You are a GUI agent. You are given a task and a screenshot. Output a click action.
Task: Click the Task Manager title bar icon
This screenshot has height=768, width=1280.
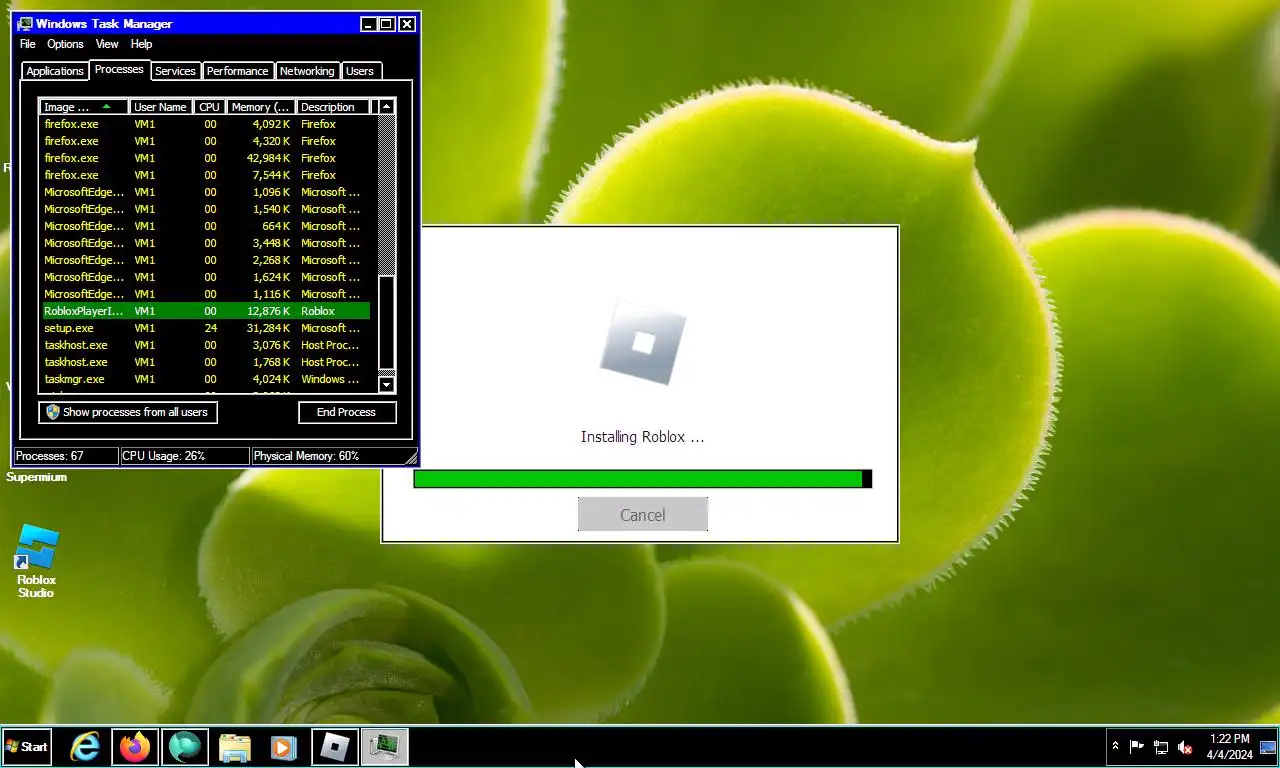click(25, 24)
